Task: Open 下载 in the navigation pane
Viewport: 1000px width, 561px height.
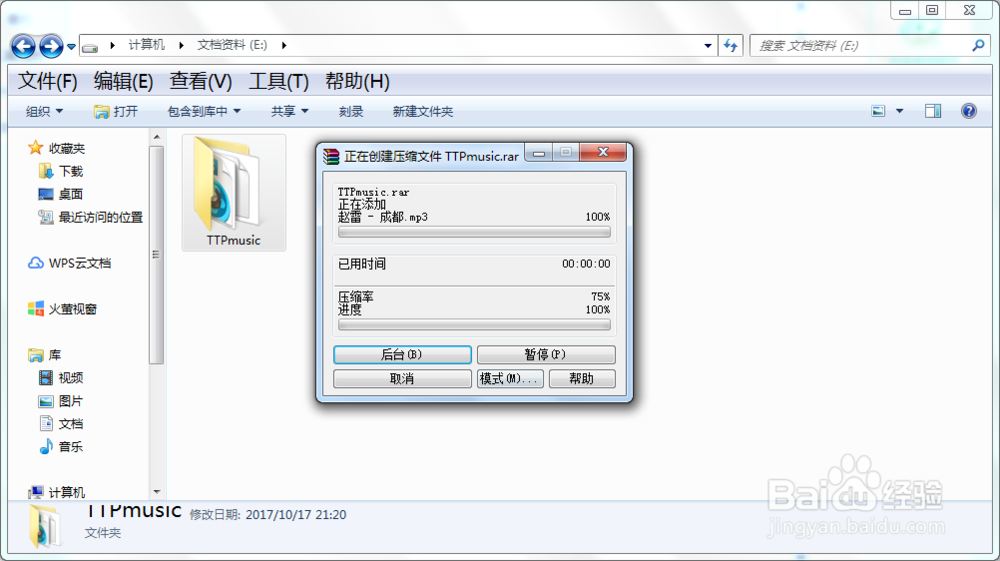Action: click(61, 171)
